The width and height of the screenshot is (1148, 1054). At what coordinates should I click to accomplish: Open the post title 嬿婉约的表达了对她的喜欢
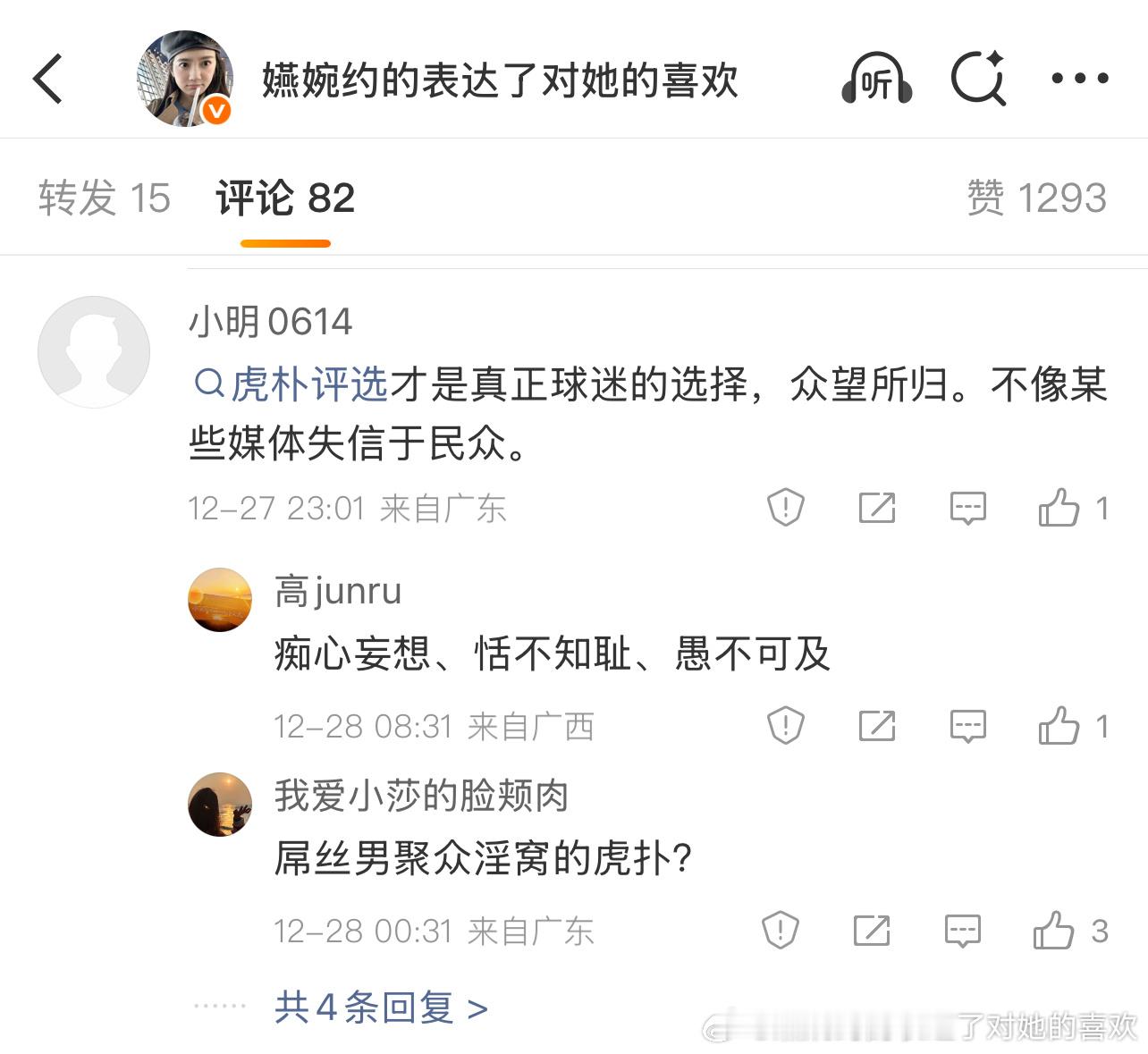click(499, 79)
